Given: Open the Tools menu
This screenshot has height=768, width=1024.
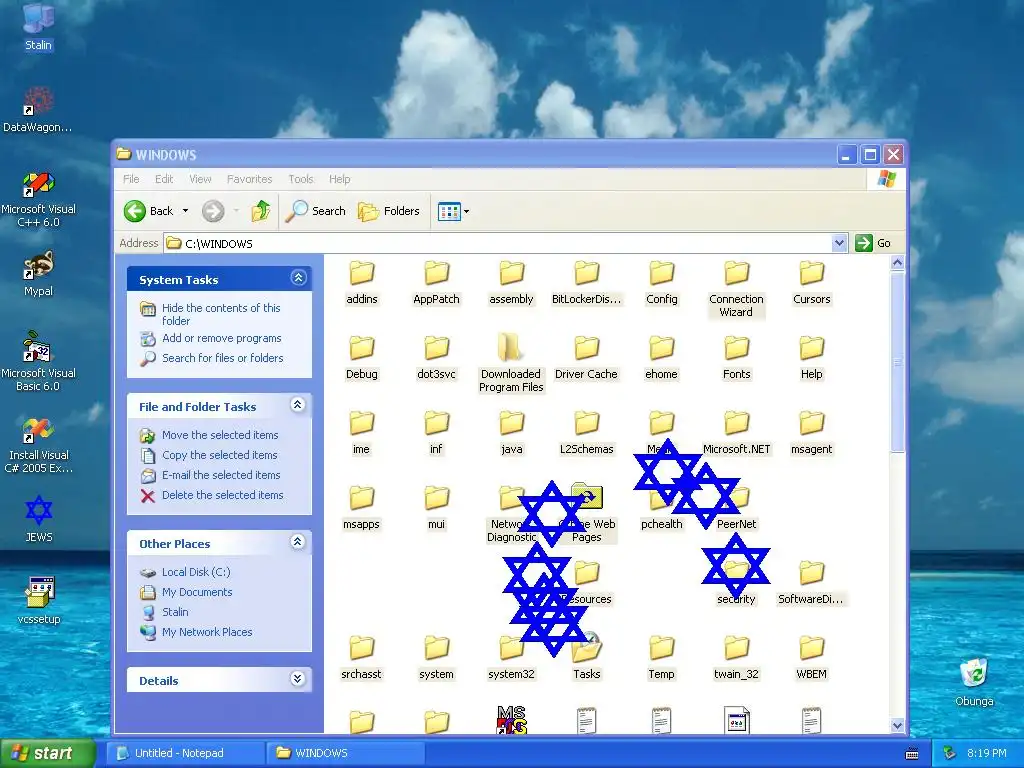Looking at the screenshot, I should coord(301,179).
